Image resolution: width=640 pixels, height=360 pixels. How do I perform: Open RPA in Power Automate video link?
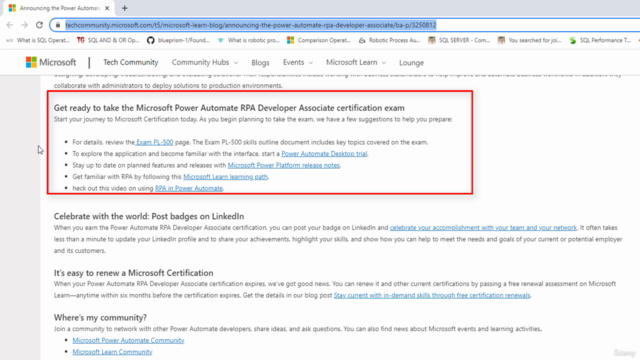[189, 188]
